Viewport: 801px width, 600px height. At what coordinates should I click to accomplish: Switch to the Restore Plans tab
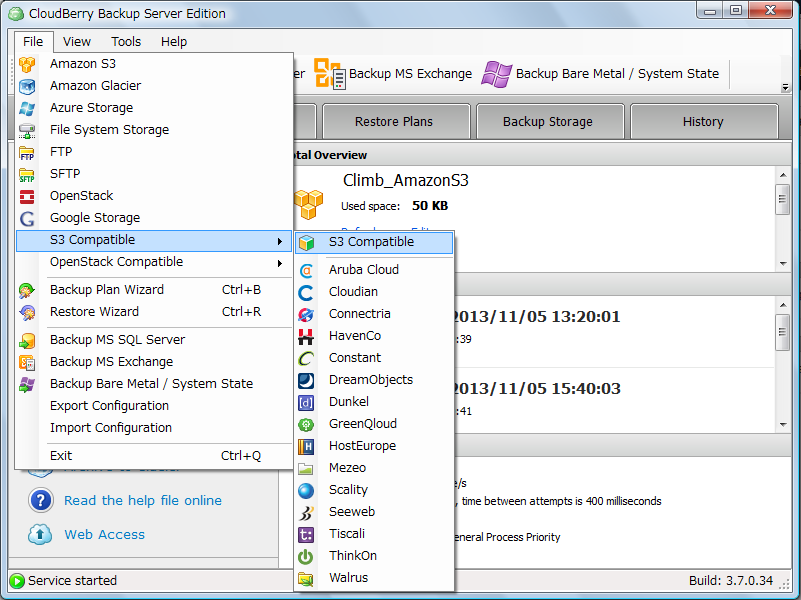tap(396, 122)
